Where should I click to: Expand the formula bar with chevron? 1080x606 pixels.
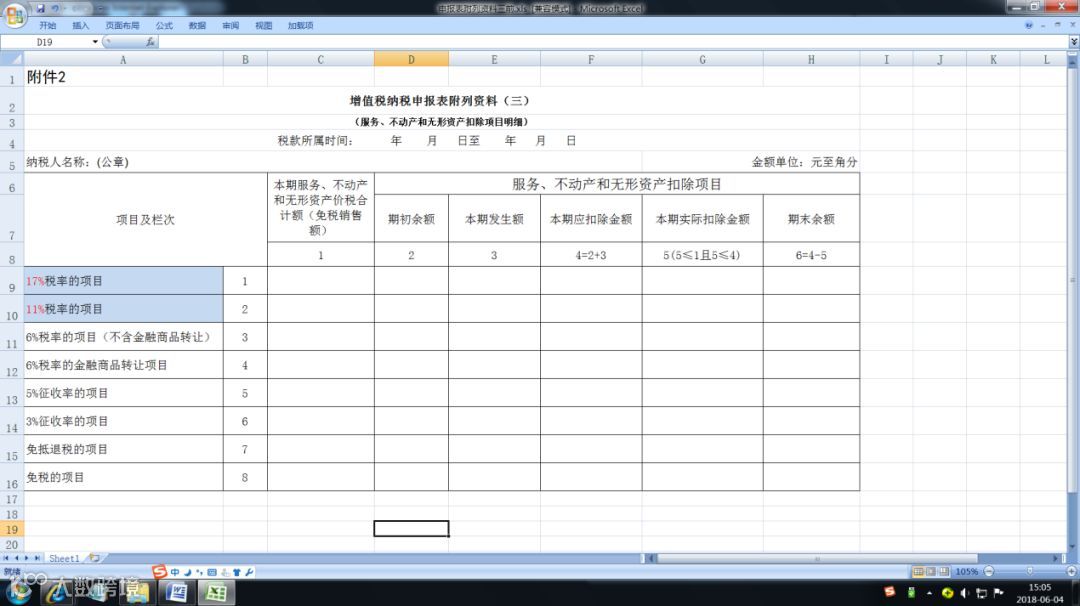point(1073,42)
